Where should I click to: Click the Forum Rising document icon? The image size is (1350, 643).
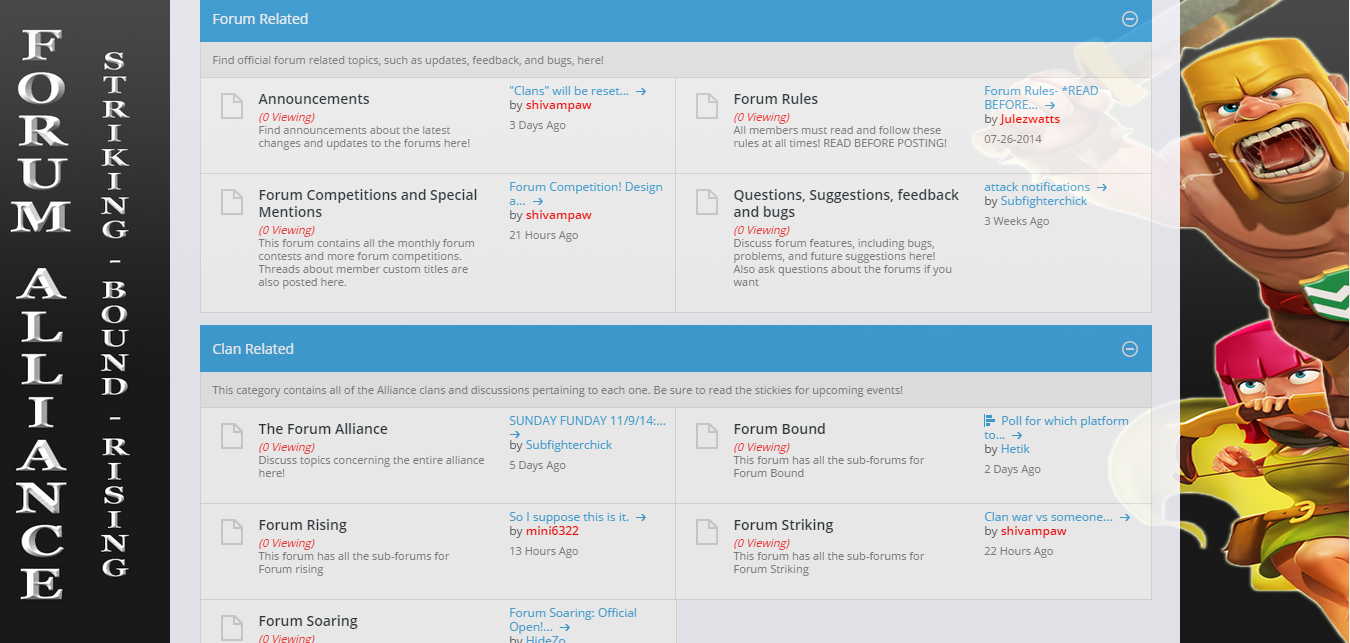tap(232, 531)
